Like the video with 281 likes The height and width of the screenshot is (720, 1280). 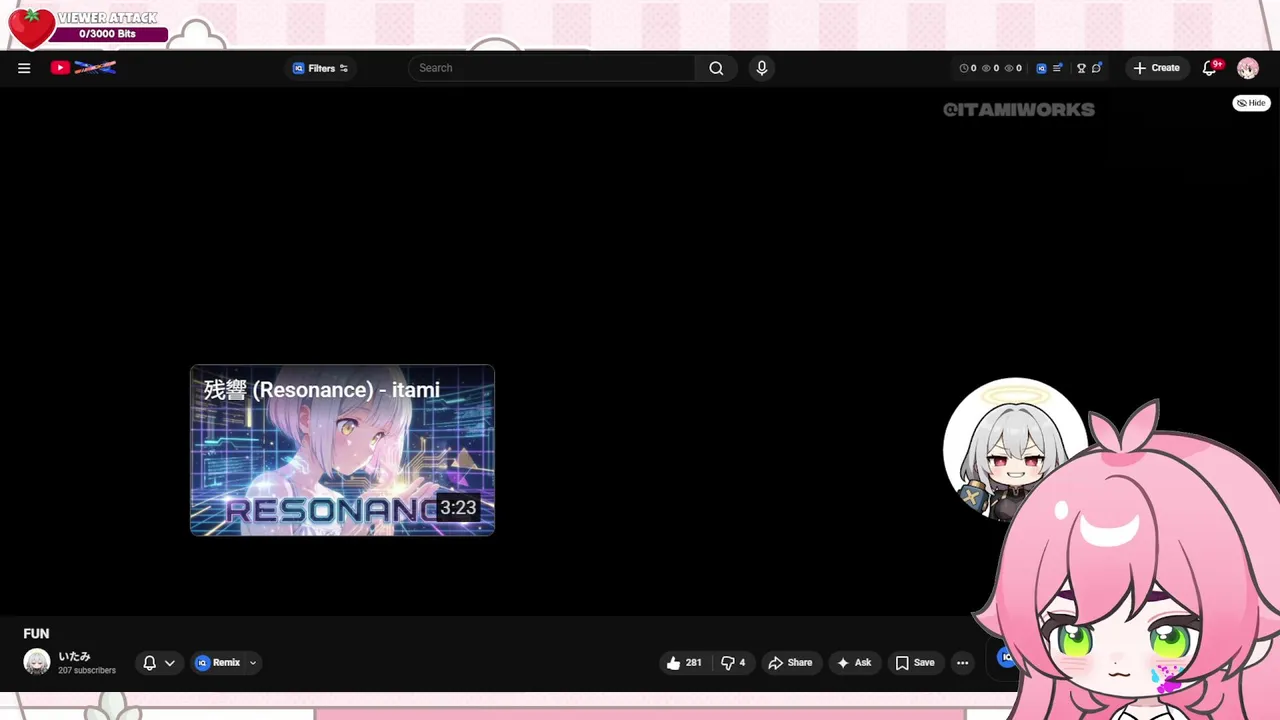pyautogui.click(x=684, y=662)
